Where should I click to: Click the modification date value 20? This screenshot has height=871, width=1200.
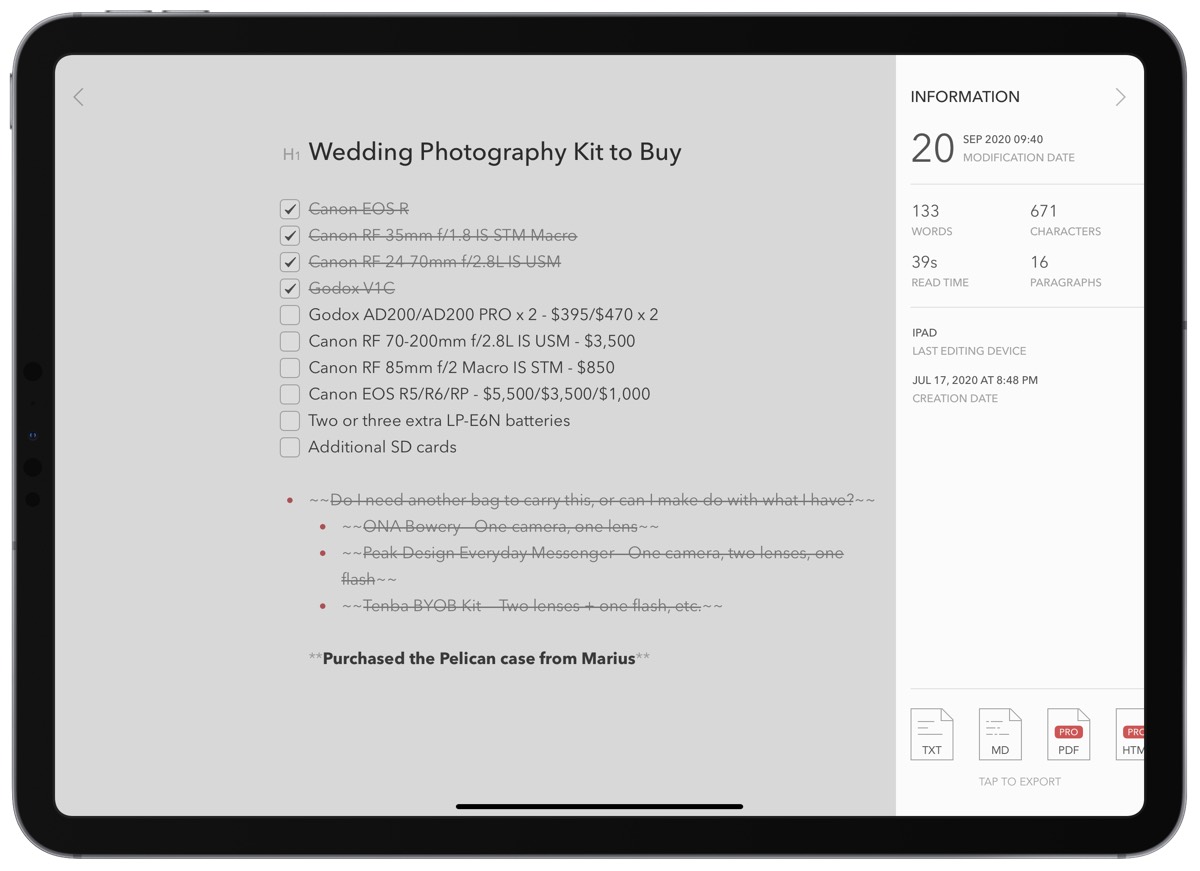tap(932, 148)
